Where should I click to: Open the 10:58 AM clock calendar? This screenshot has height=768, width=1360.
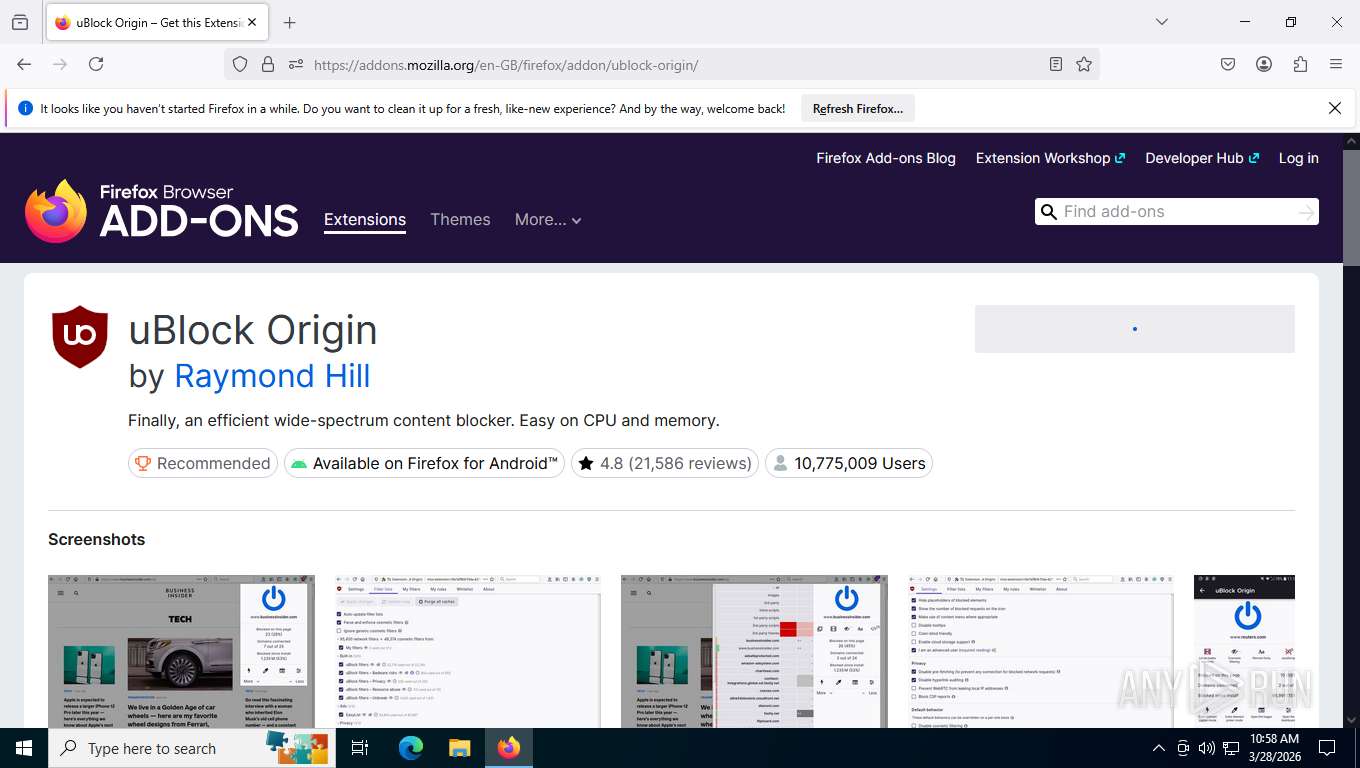point(1274,748)
